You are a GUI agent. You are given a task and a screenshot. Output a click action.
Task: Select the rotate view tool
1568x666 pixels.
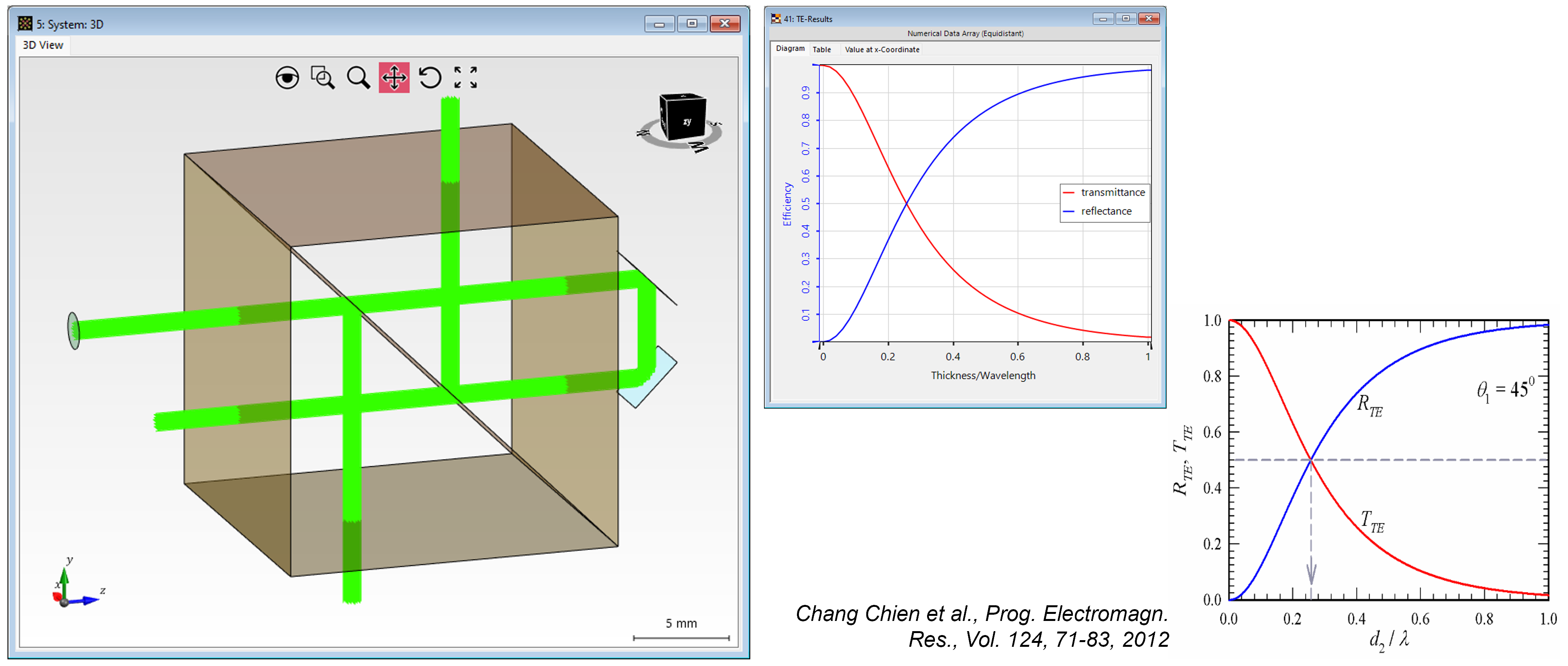click(431, 78)
